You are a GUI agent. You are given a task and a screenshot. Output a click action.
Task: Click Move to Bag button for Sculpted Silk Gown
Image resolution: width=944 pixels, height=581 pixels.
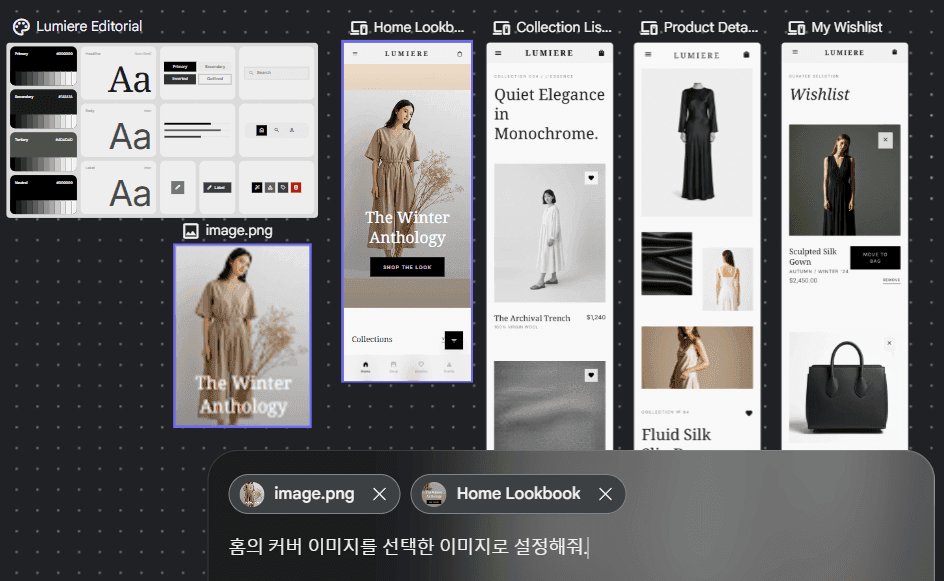pos(874,257)
